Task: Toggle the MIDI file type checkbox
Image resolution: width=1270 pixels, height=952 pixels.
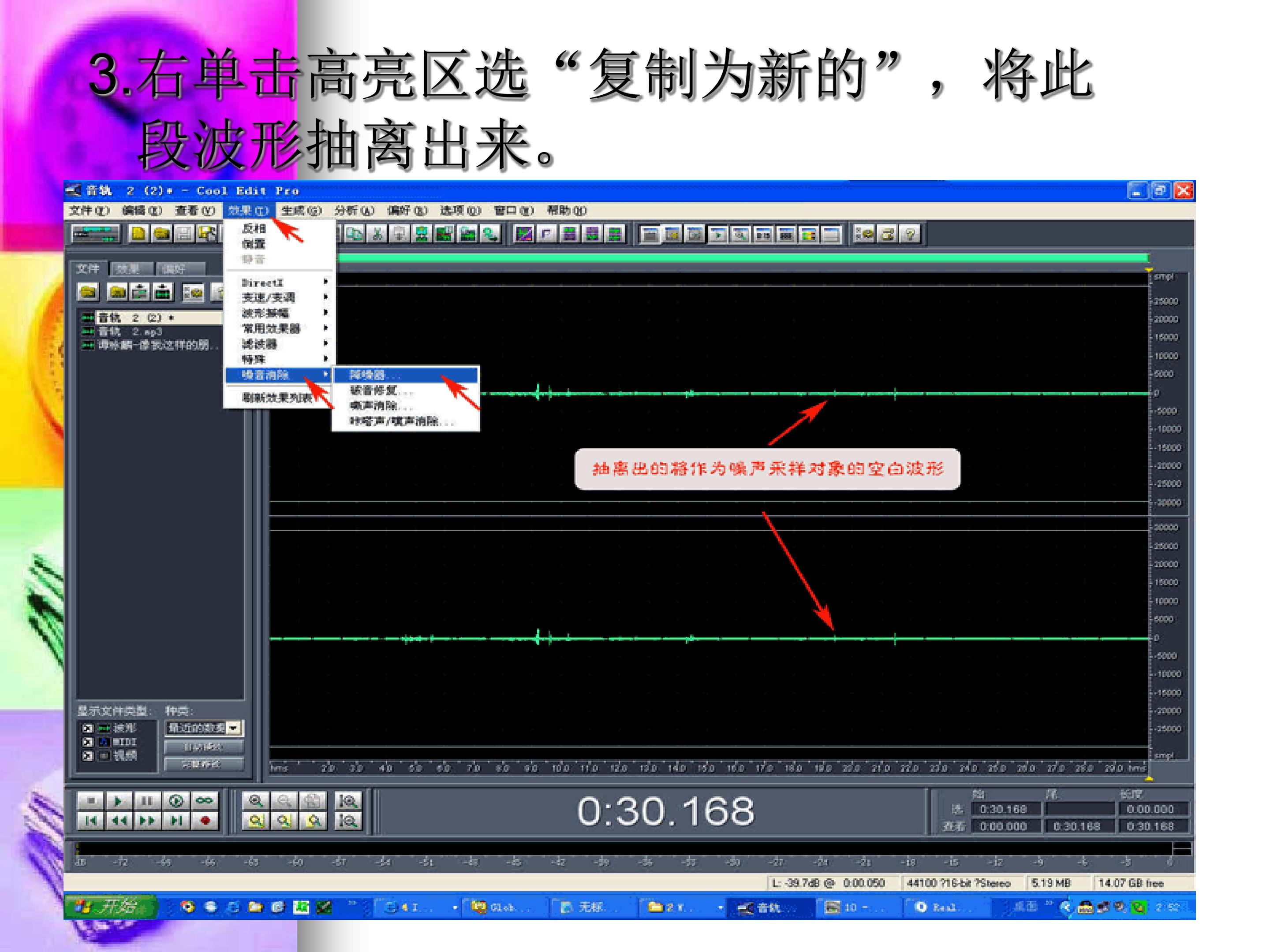Action: coord(87,742)
